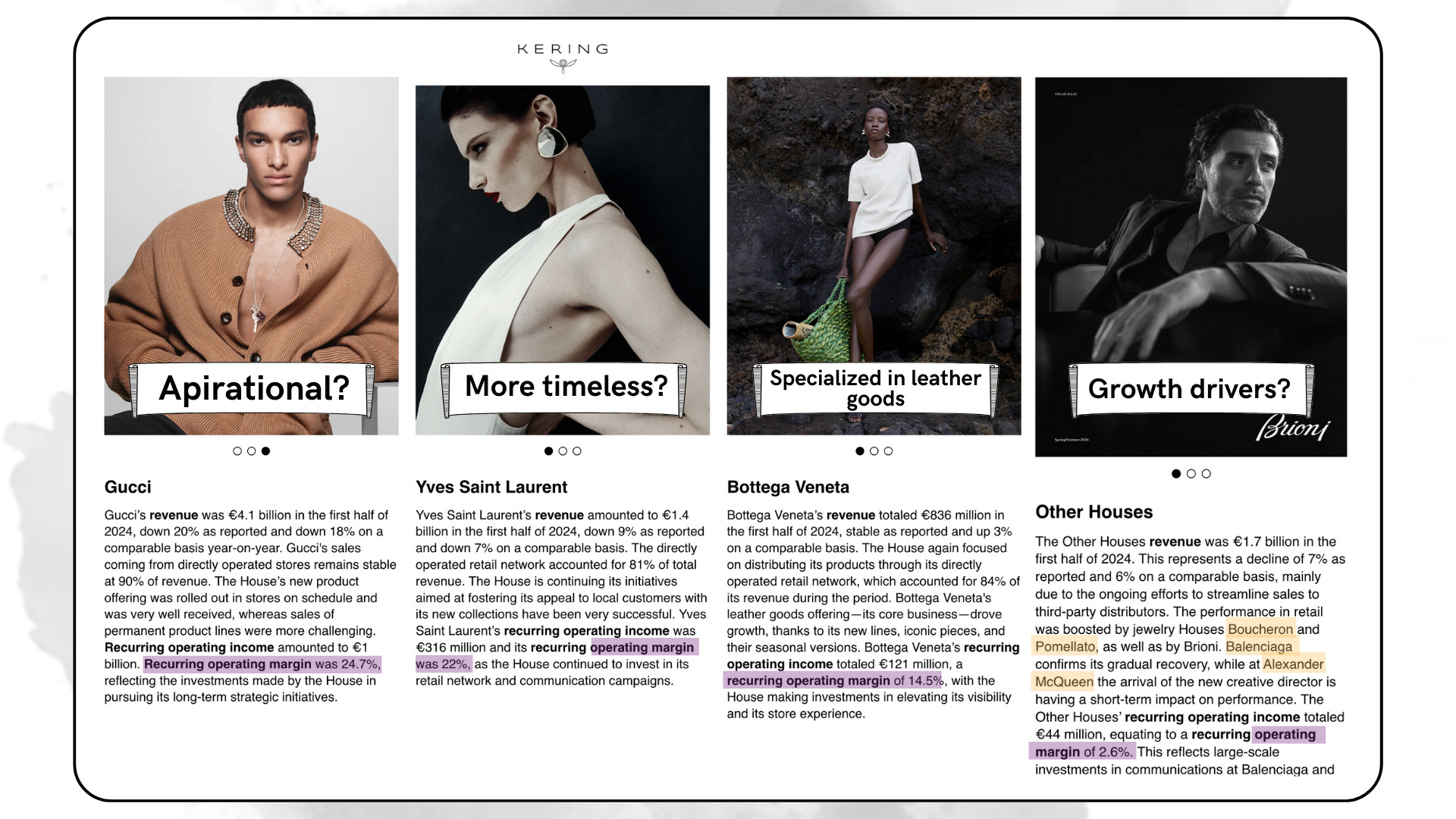1456x819 pixels.
Task: Select second dot under Yves Saint Laurent image
Action: tap(563, 451)
